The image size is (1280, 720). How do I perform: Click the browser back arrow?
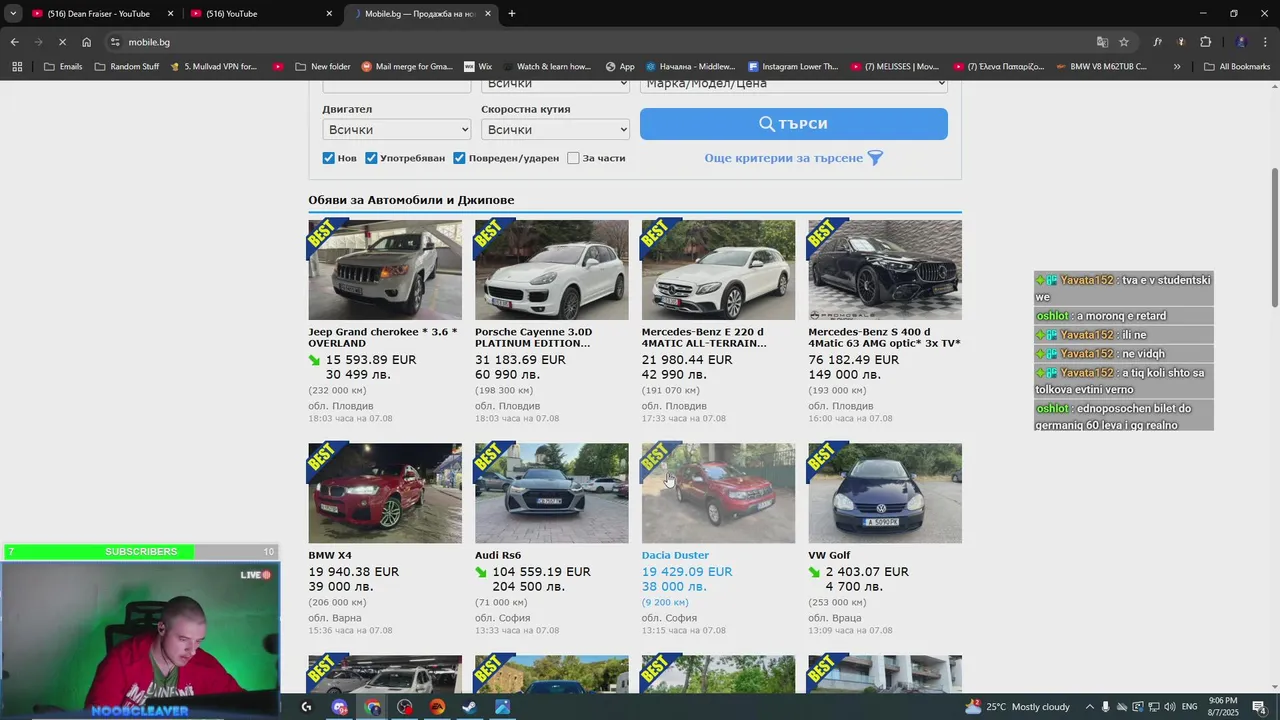pyautogui.click(x=14, y=42)
